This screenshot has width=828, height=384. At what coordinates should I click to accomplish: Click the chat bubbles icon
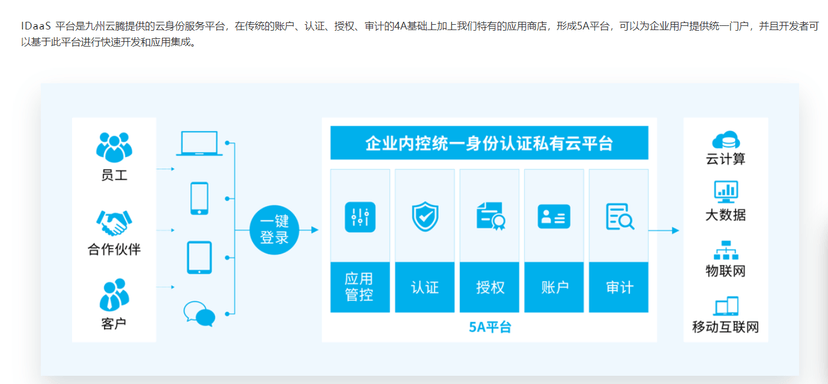199,314
